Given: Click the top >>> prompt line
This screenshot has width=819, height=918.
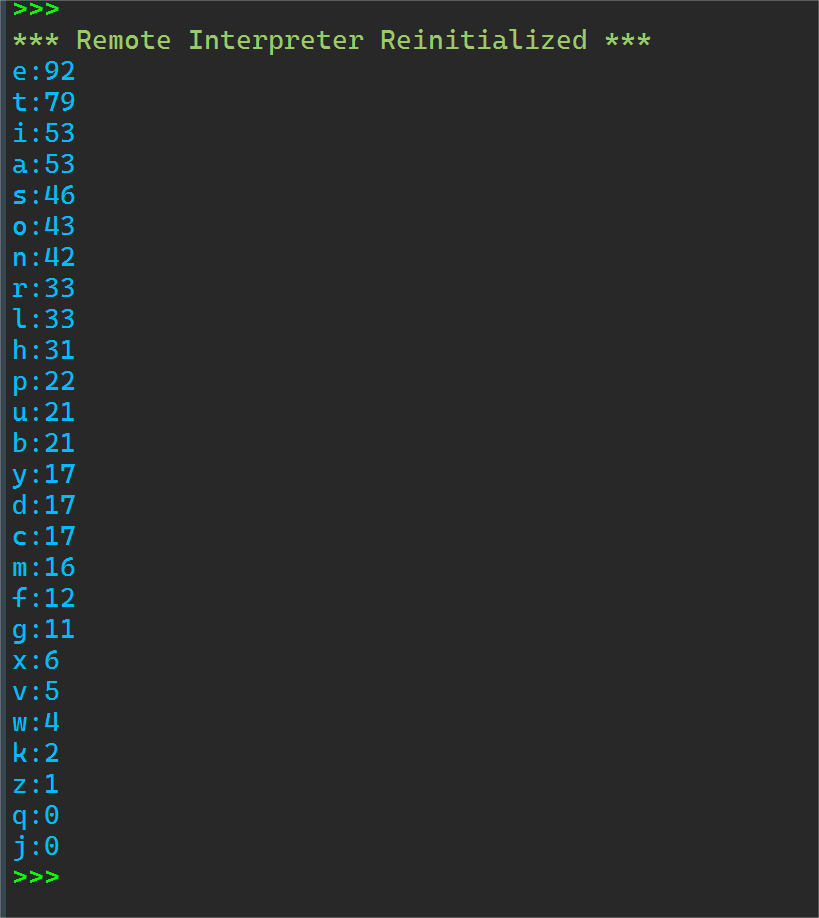Looking at the screenshot, I should click(36, 9).
